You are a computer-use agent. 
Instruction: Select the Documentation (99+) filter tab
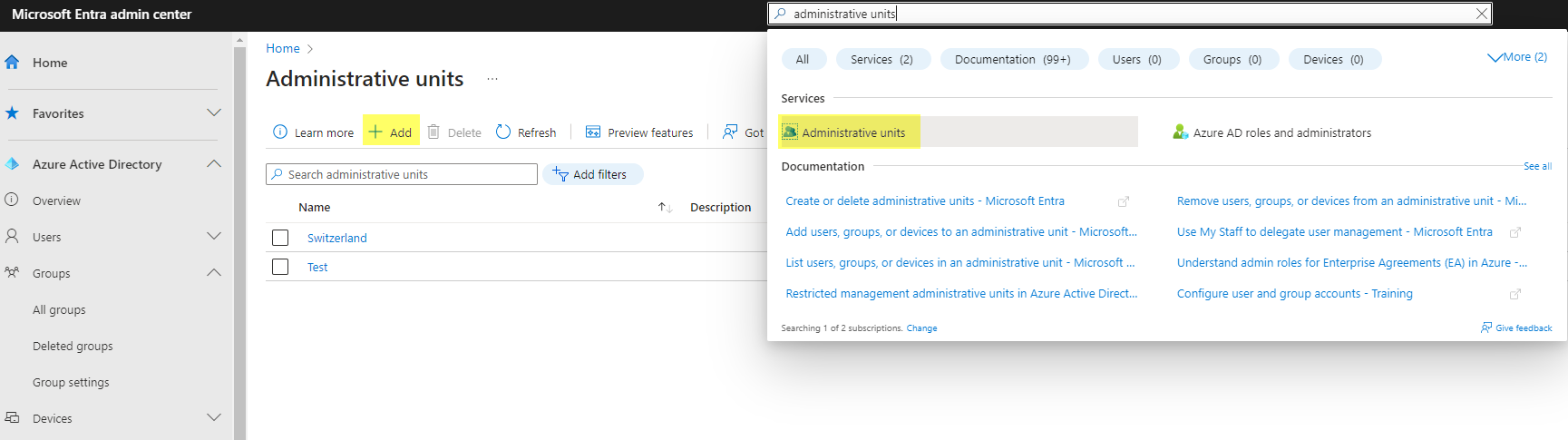[1013, 59]
